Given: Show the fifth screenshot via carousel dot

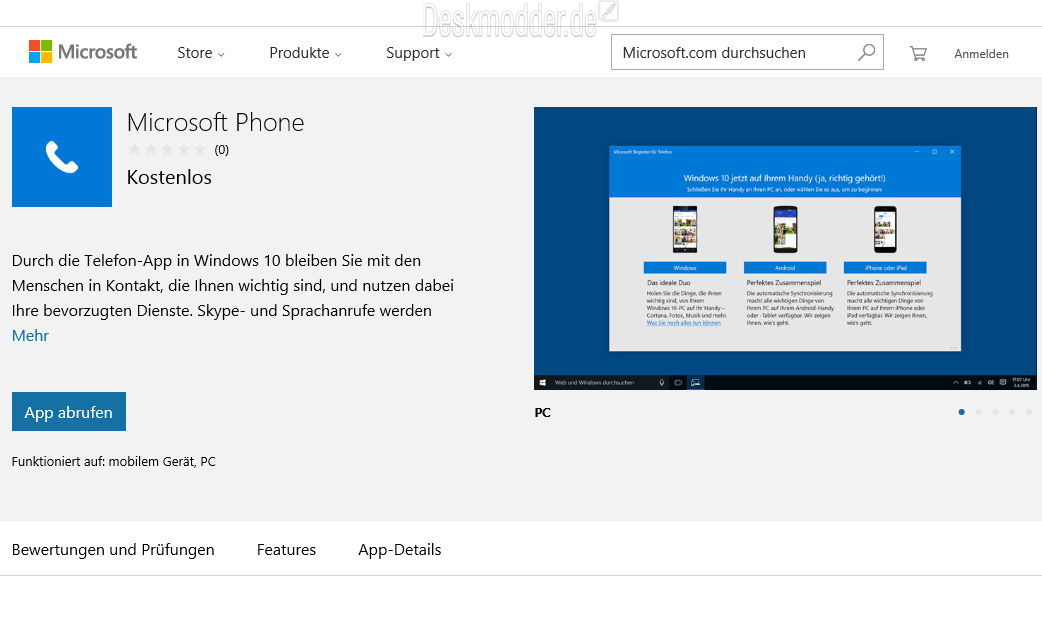Looking at the screenshot, I should 1029,412.
